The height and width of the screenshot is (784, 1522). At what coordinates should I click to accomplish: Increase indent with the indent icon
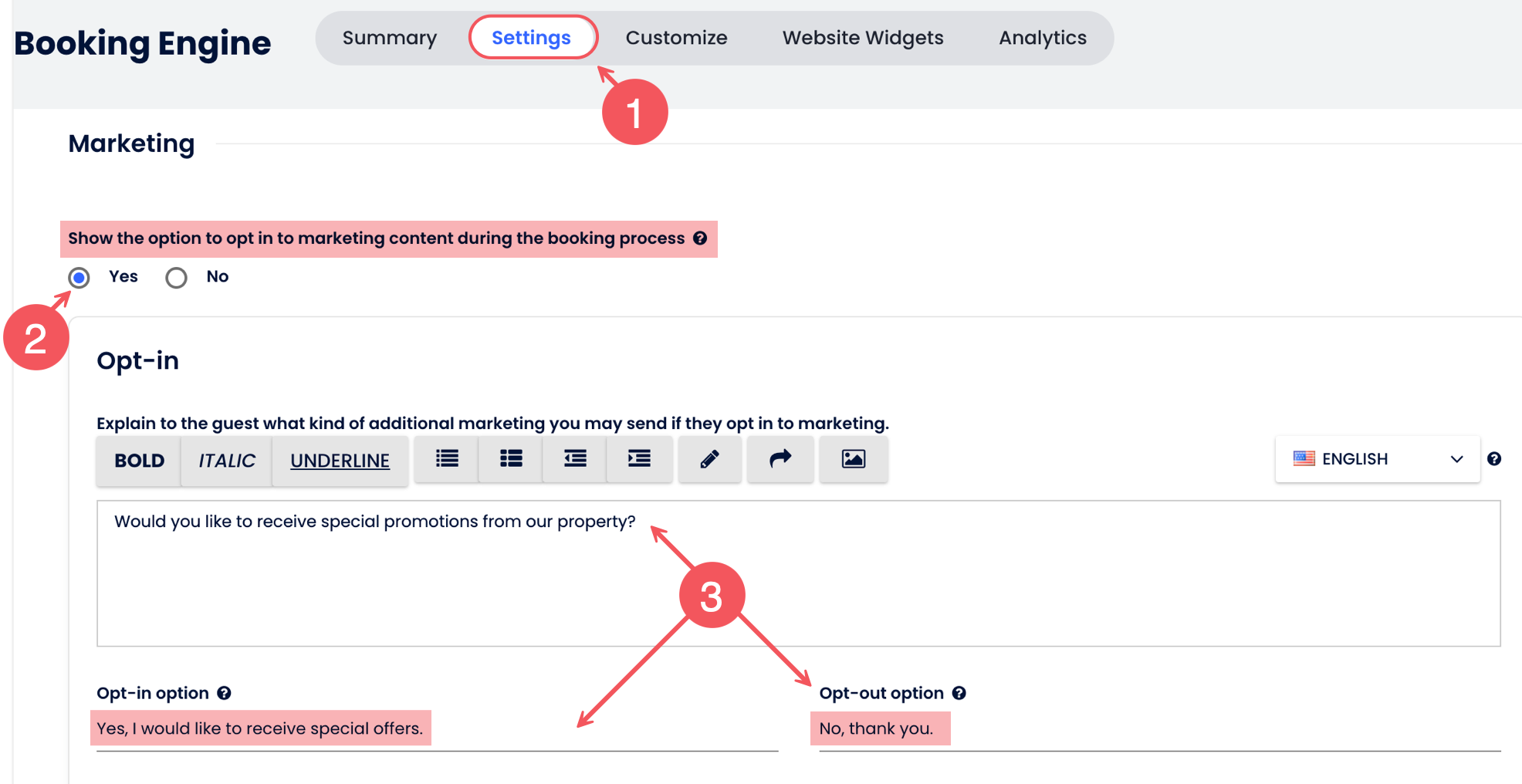(639, 459)
